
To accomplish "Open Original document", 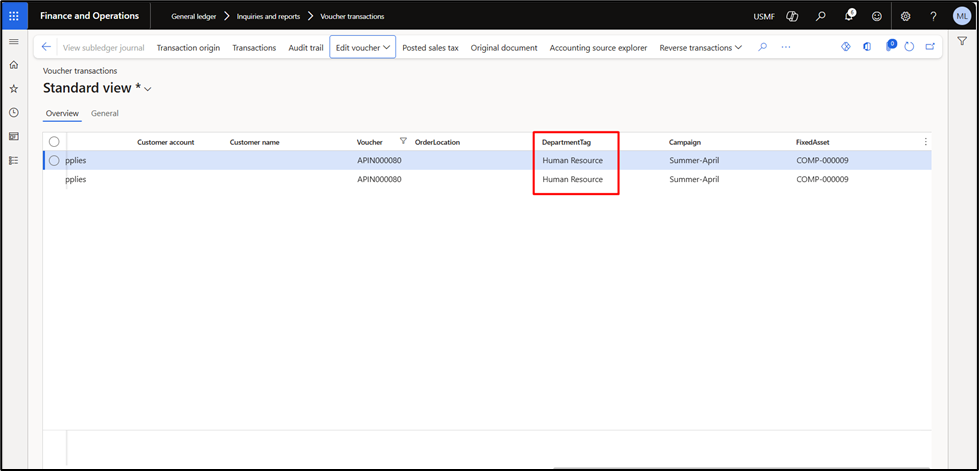I will (504, 47).
